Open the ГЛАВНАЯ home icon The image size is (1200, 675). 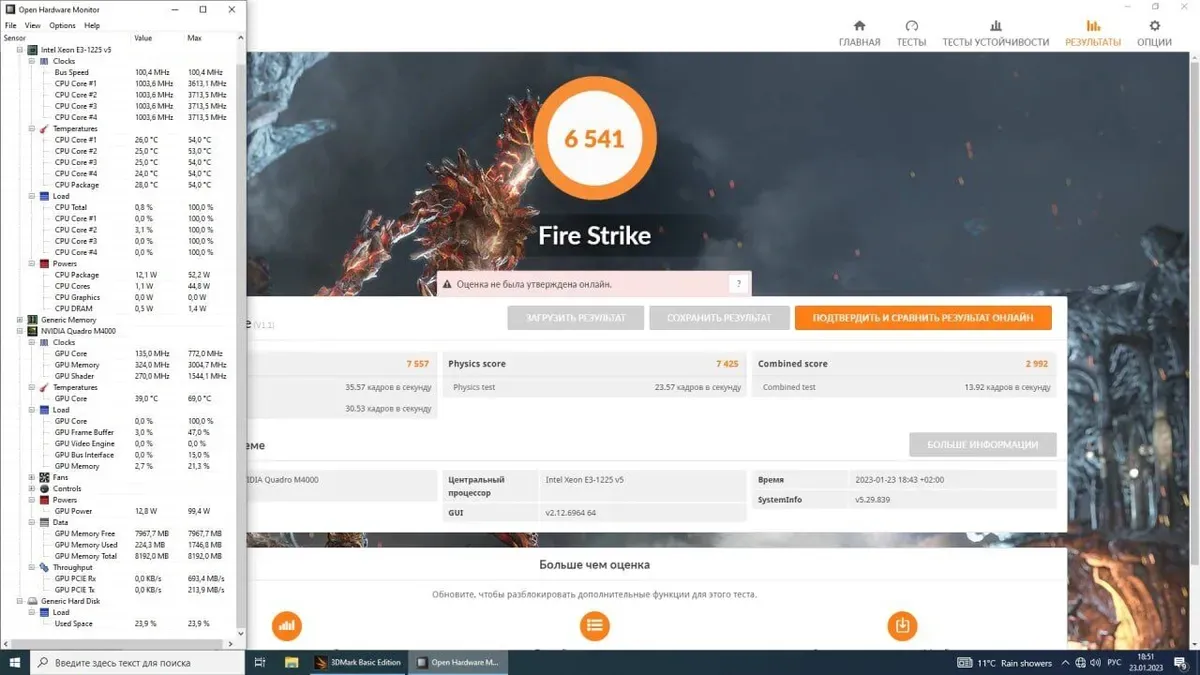click(x=859, y=26)
